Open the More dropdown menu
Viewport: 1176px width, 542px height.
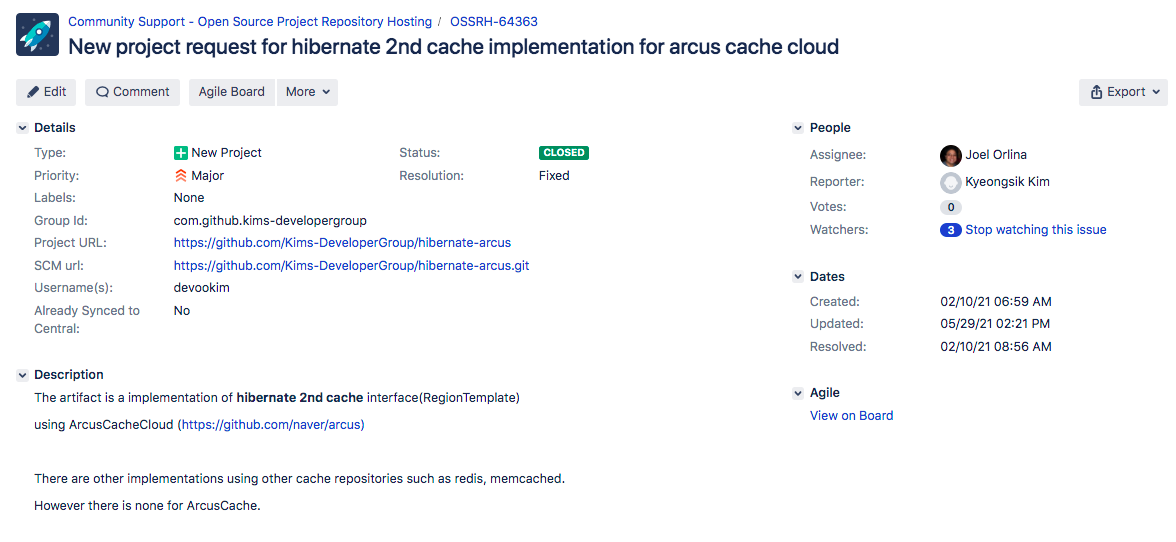coord(308,92)
